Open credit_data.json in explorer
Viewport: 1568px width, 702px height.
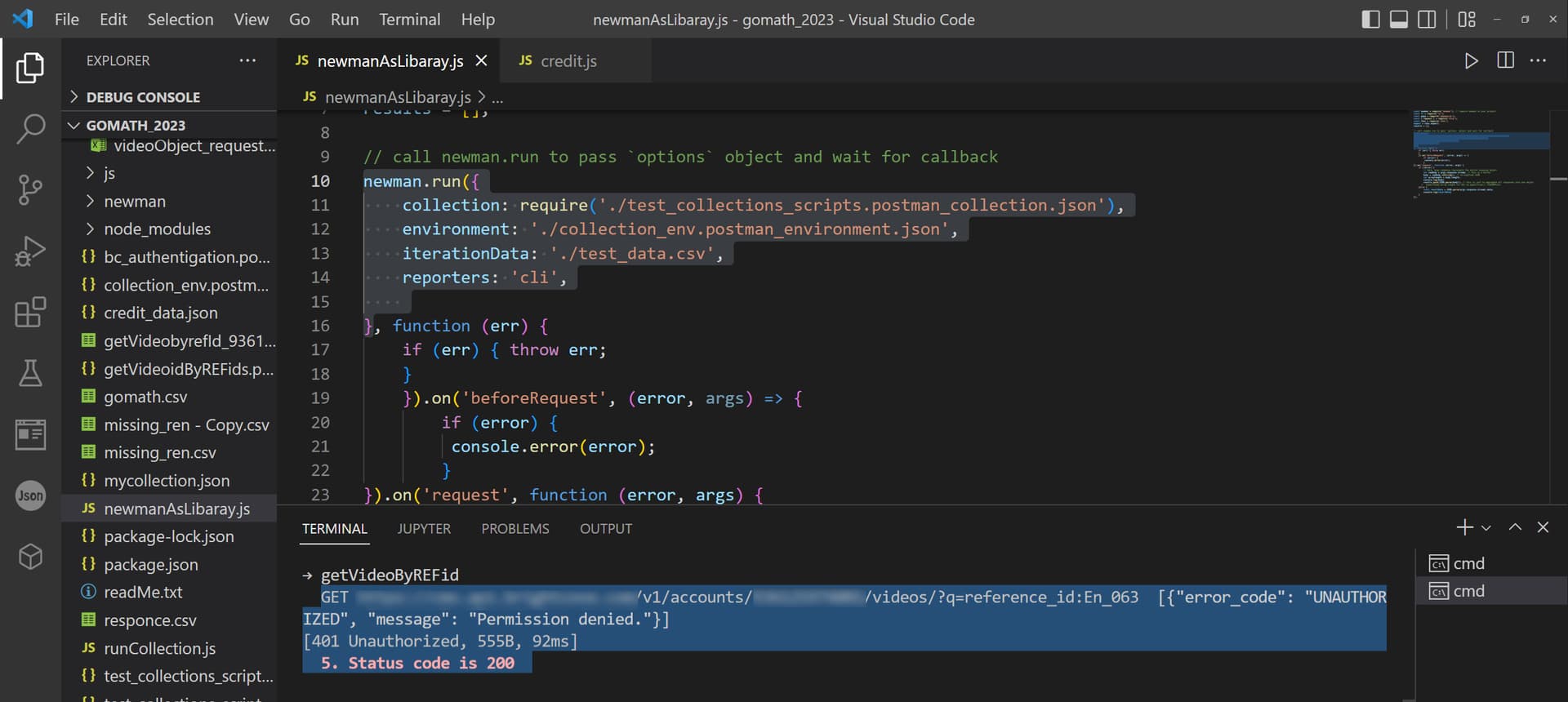169,313
